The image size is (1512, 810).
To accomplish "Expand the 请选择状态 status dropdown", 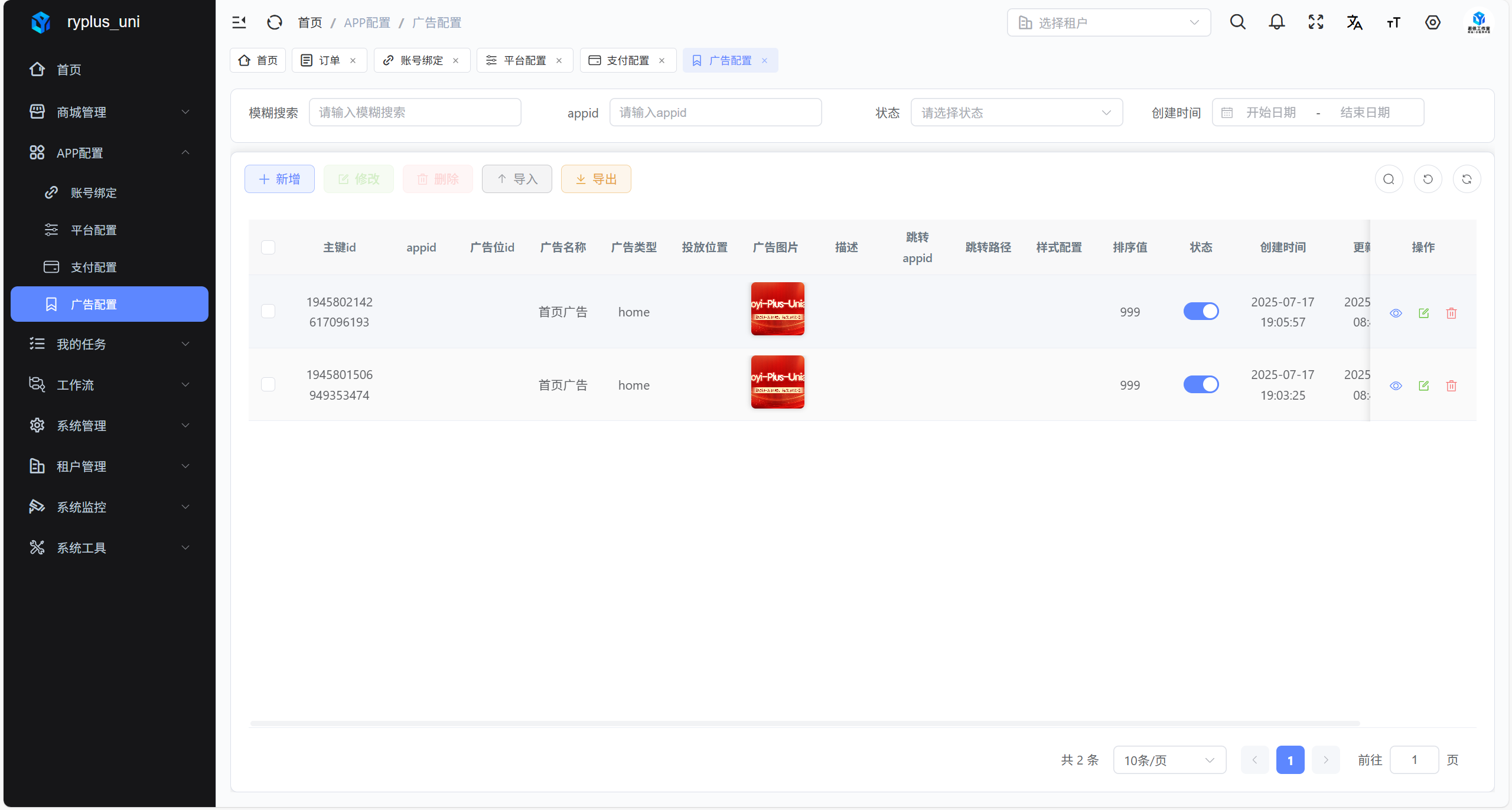I will [1016, 112].
